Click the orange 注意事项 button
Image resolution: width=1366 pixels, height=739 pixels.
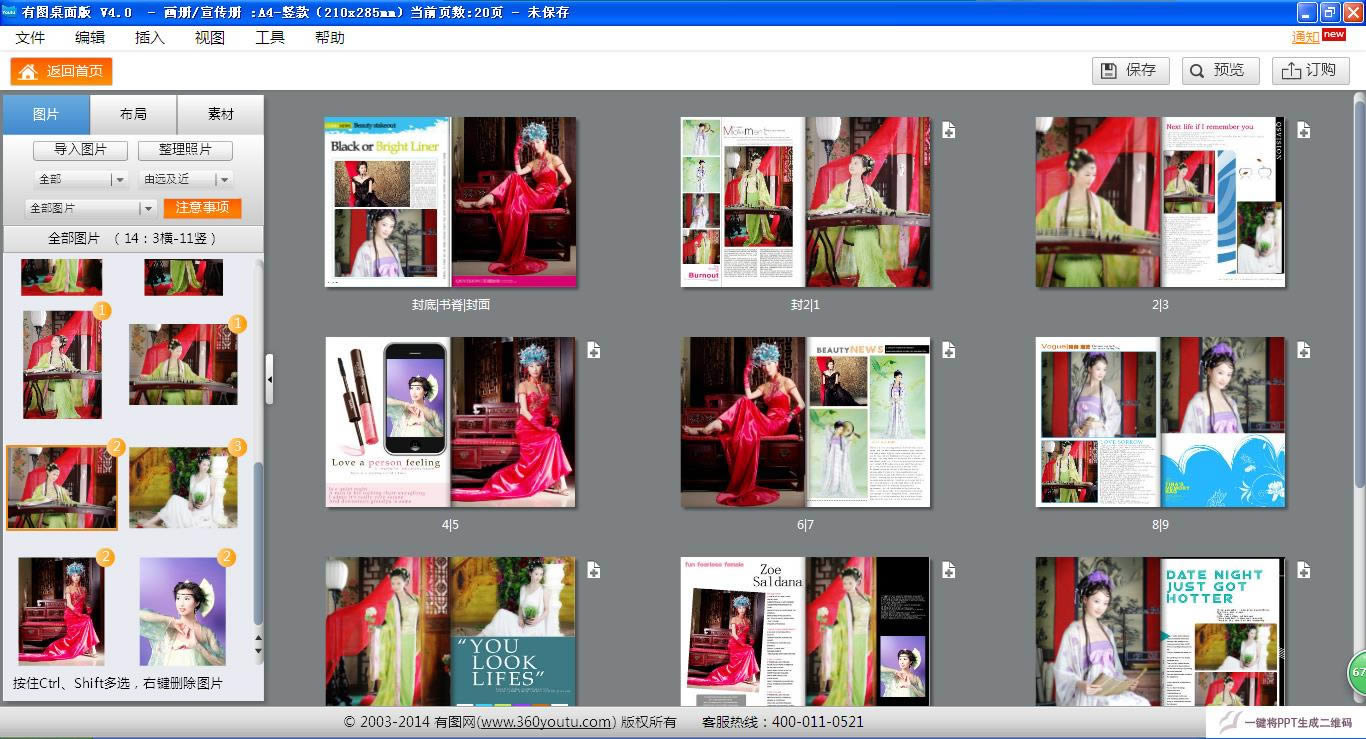coord(203,208)
